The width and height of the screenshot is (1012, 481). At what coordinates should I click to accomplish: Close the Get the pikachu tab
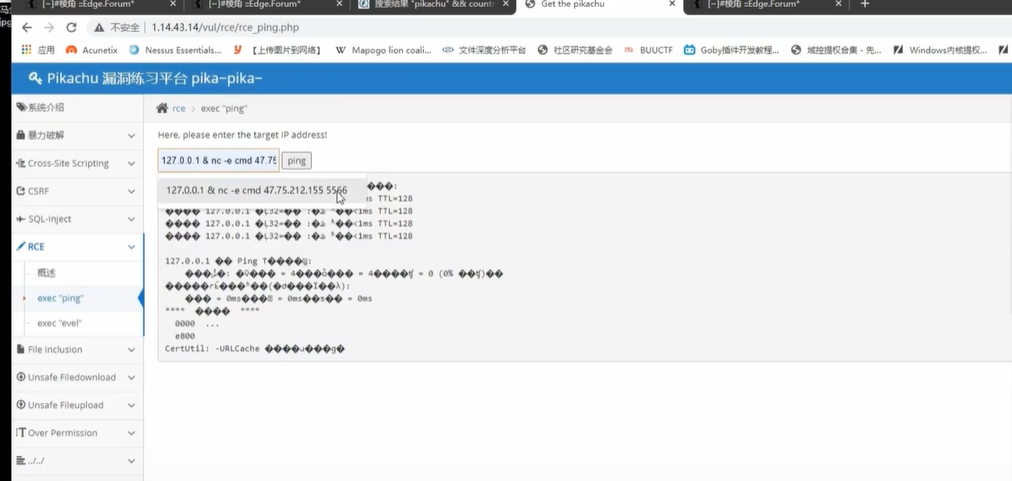tap(672, 4)
